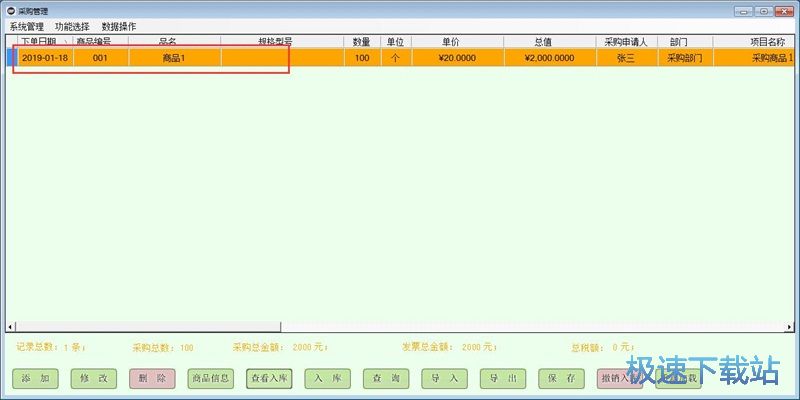
Task: Click the 添加 button
Action: tap(35, 379)
